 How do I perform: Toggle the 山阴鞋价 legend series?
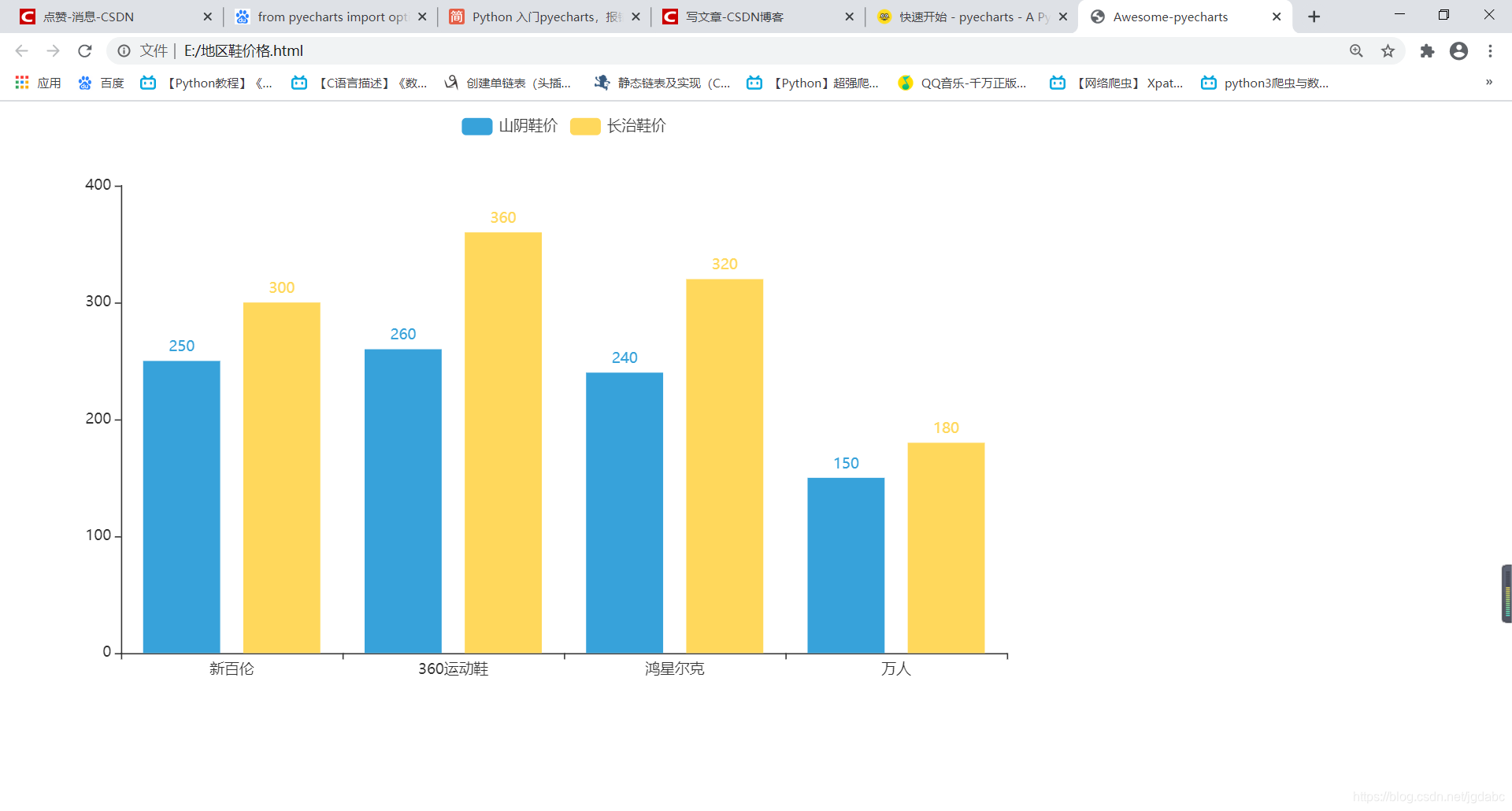pyautogui.click(x=509, y=126)
